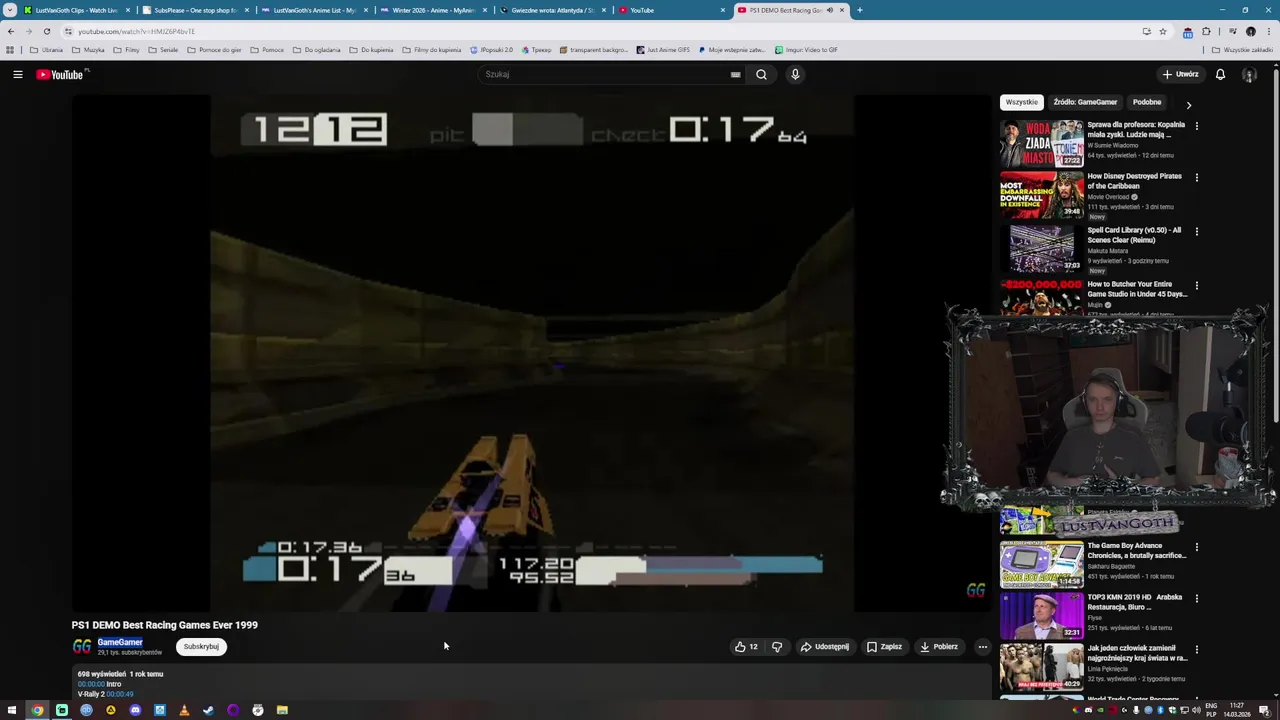Open the Filmy bookmarks folder
The height and width of the screenshot is (720, 1280).
tap(126, 50)
